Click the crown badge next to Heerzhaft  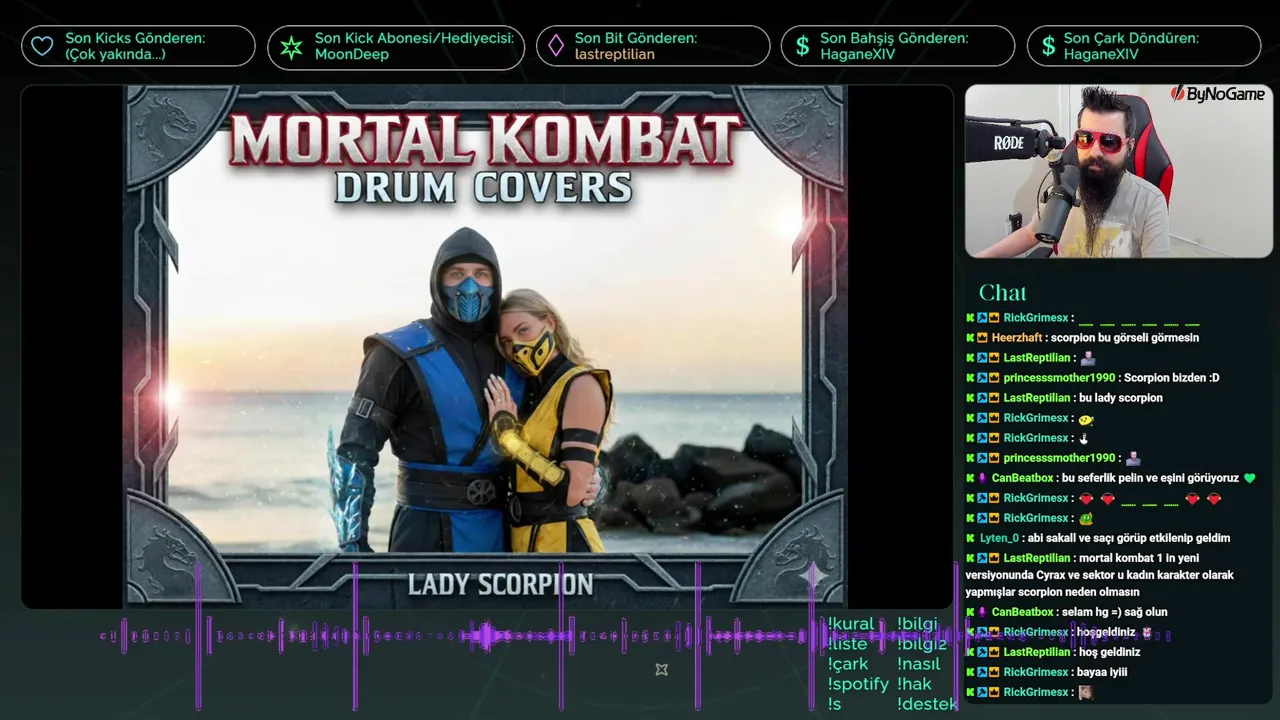(x=982, y=338)
